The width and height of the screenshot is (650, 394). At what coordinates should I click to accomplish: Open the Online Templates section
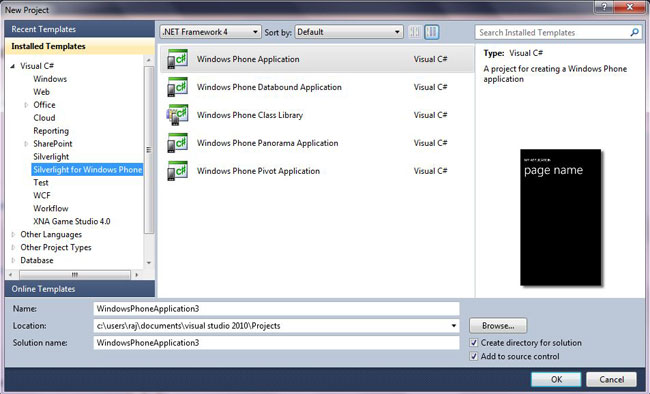point(80,289)
